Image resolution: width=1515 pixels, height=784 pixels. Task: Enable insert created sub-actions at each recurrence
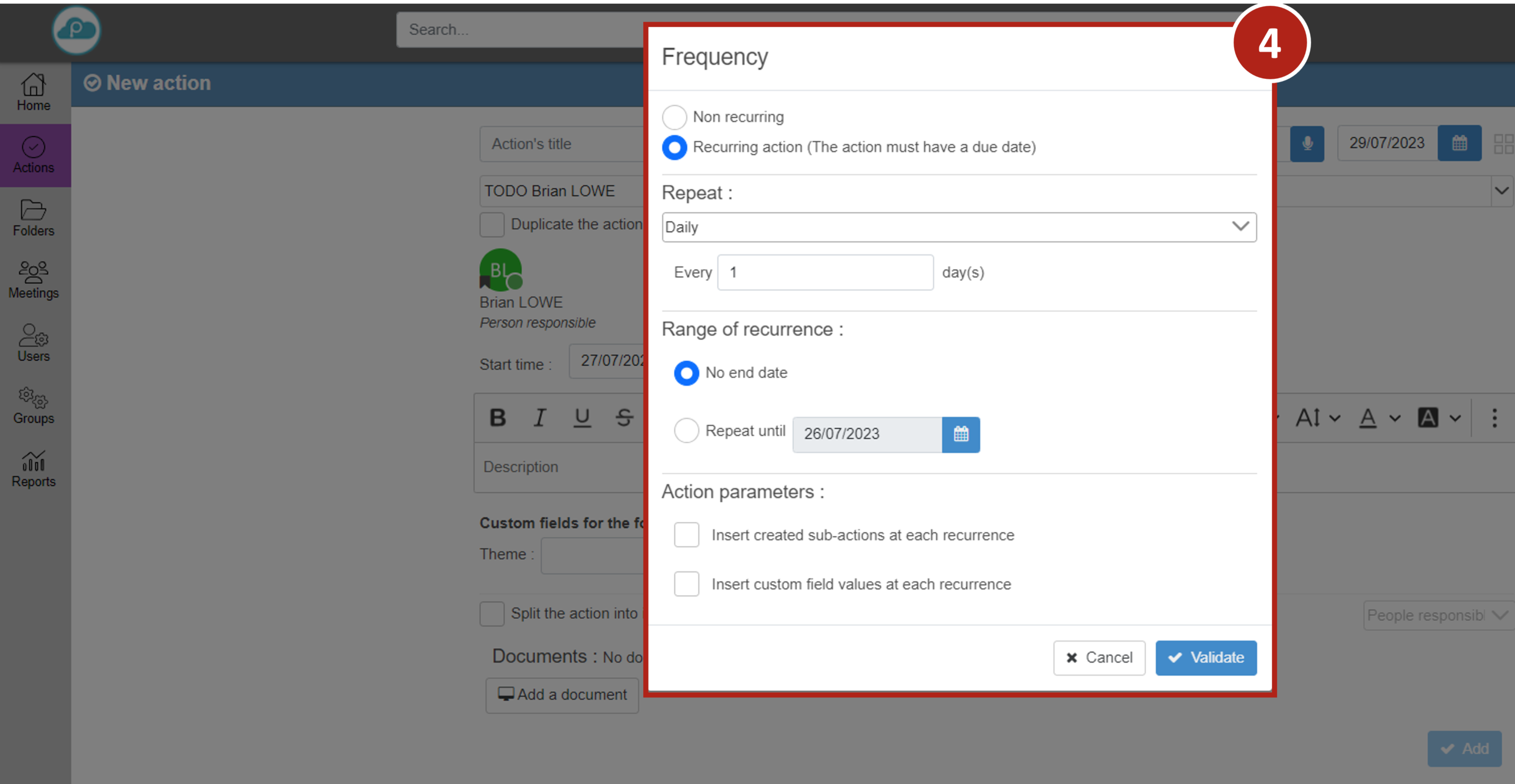[x=686, y=535]
